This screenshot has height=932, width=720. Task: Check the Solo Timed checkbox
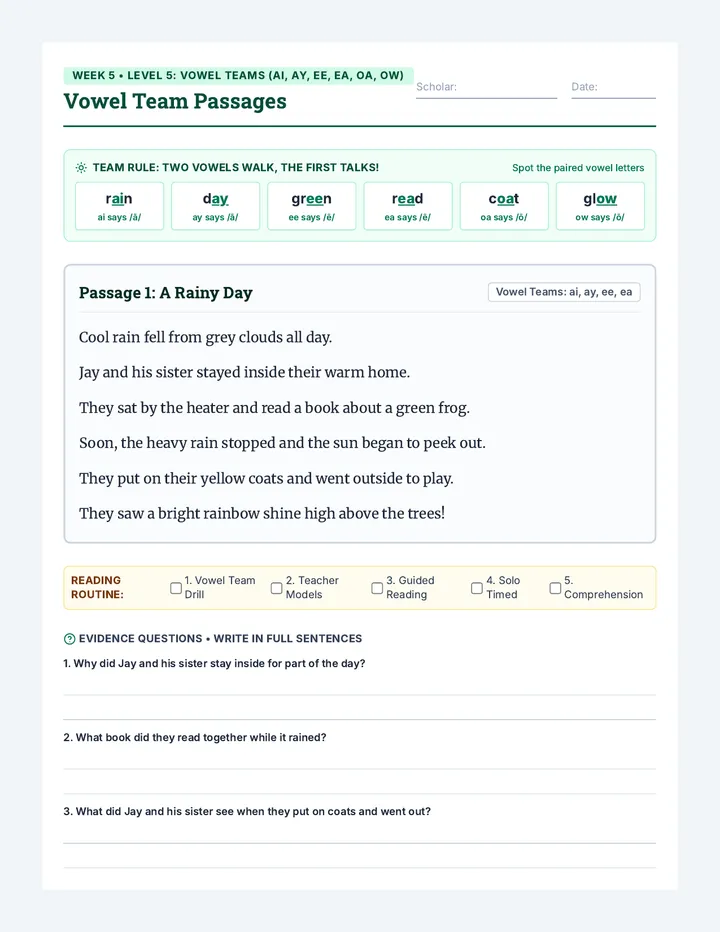tap(477, 588)
